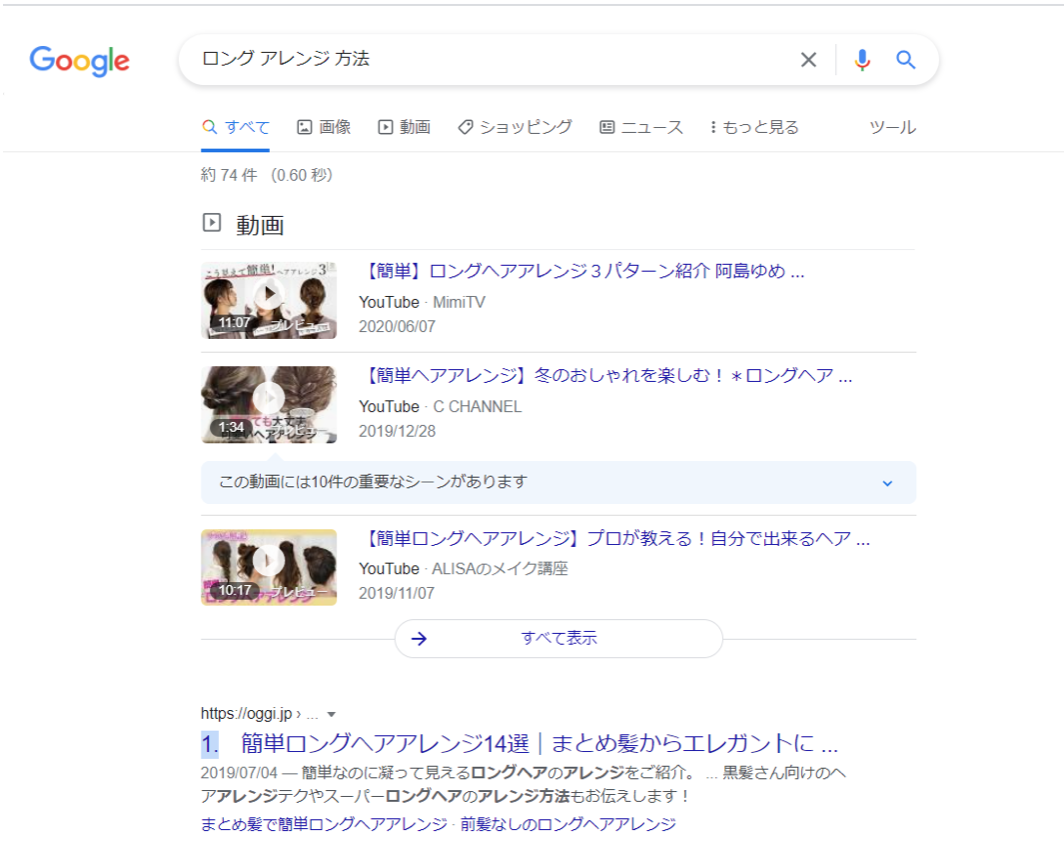This screenshot has height=842, width=1064.
Task: Expand the 10 key scenes panel
Action: pos(886,483)
